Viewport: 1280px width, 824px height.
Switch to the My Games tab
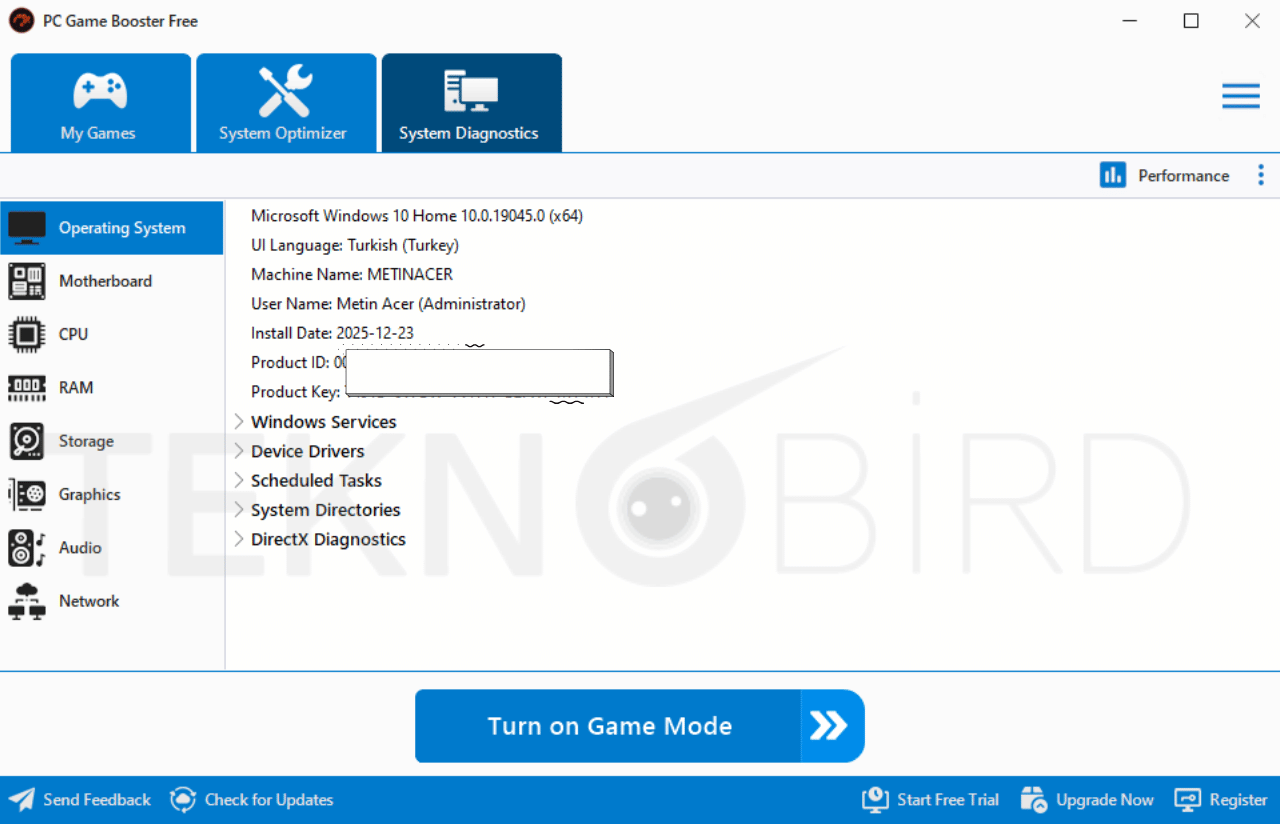100,102
